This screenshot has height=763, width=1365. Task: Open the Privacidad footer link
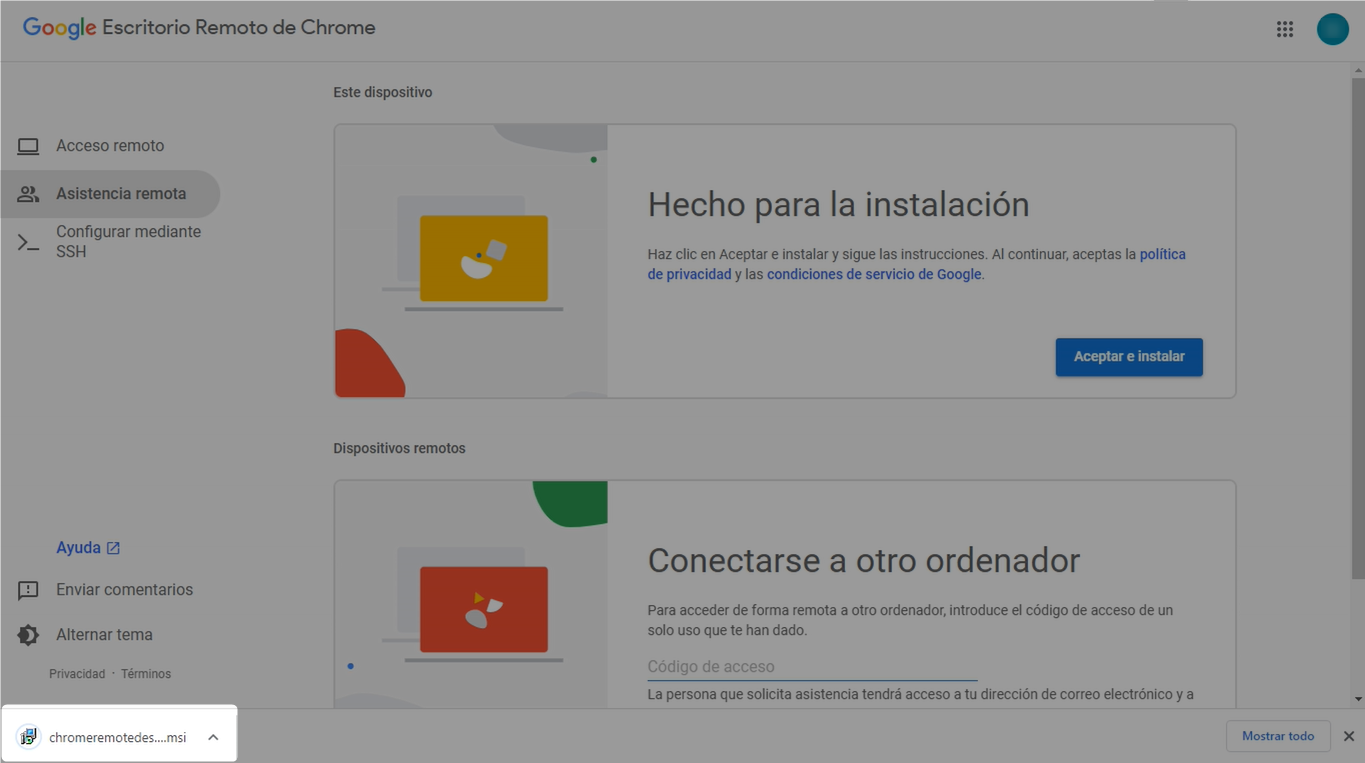77,674
